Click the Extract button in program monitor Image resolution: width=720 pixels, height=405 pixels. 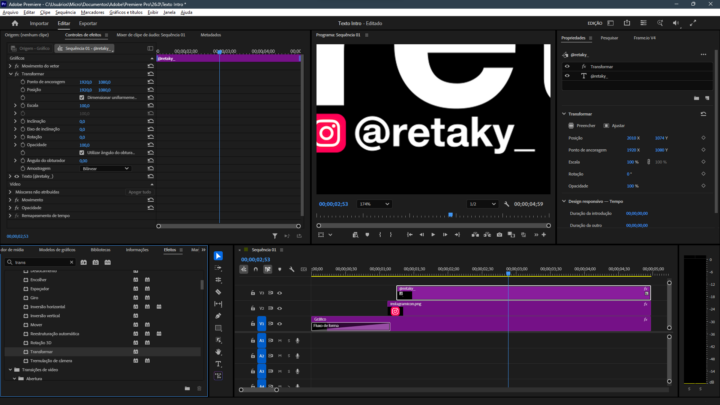(x=487, y=235)
